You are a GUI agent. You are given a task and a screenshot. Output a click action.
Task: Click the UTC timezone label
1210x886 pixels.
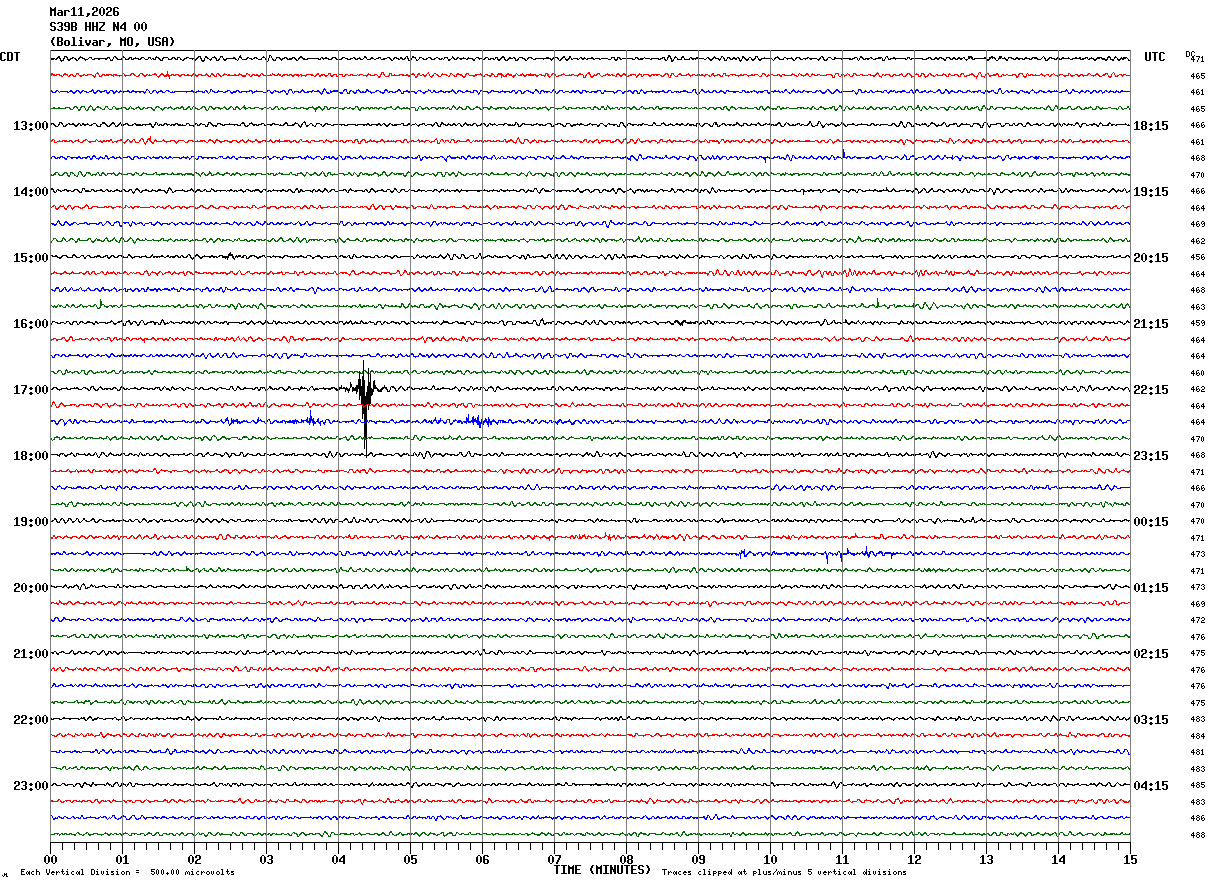tap(1155, 57)
